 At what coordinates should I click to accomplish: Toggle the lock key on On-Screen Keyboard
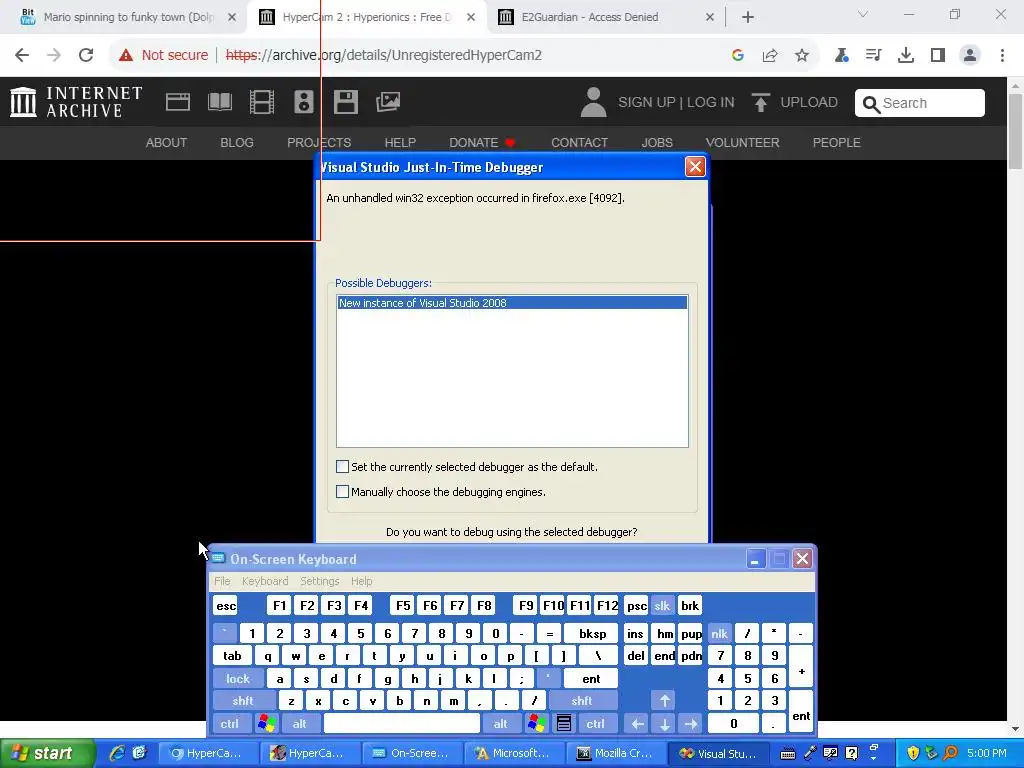coord(238,679)
